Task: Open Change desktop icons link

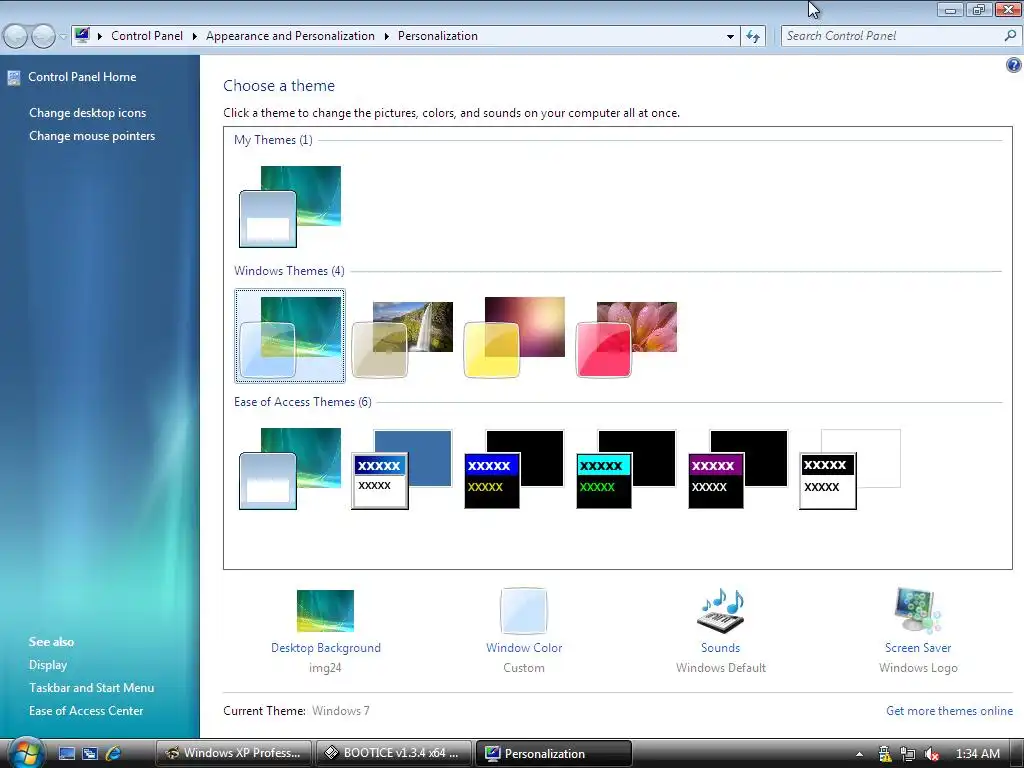Action: (88, 113)
